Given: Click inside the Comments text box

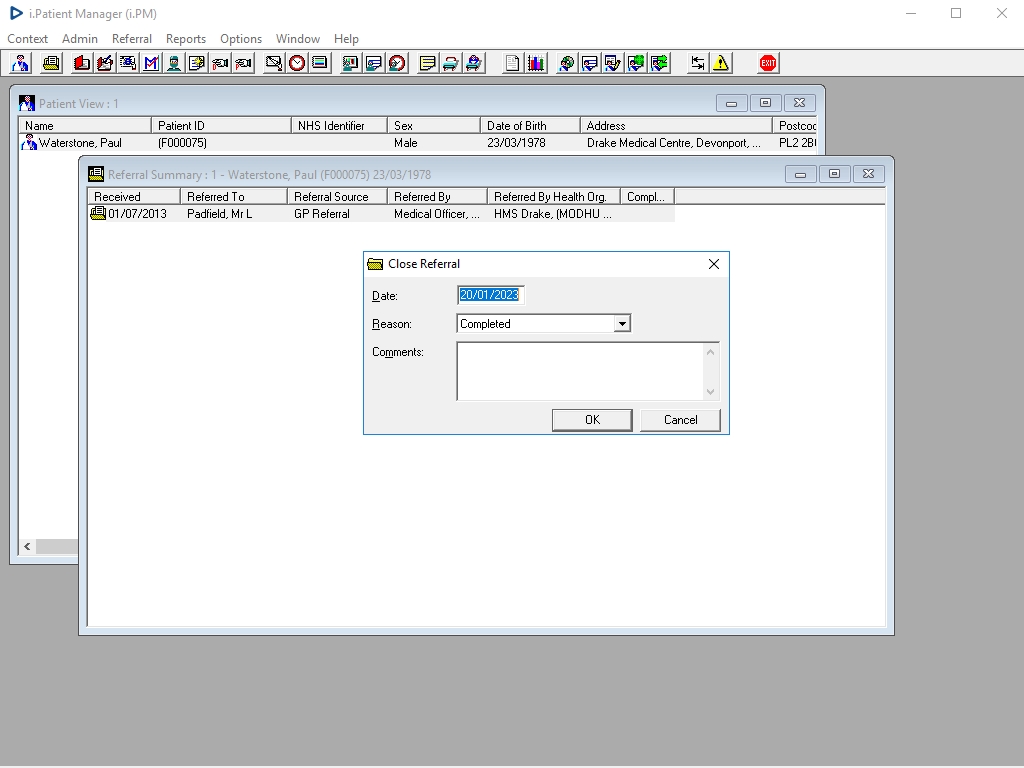Looking at the screenshot, I should point(580,371).
